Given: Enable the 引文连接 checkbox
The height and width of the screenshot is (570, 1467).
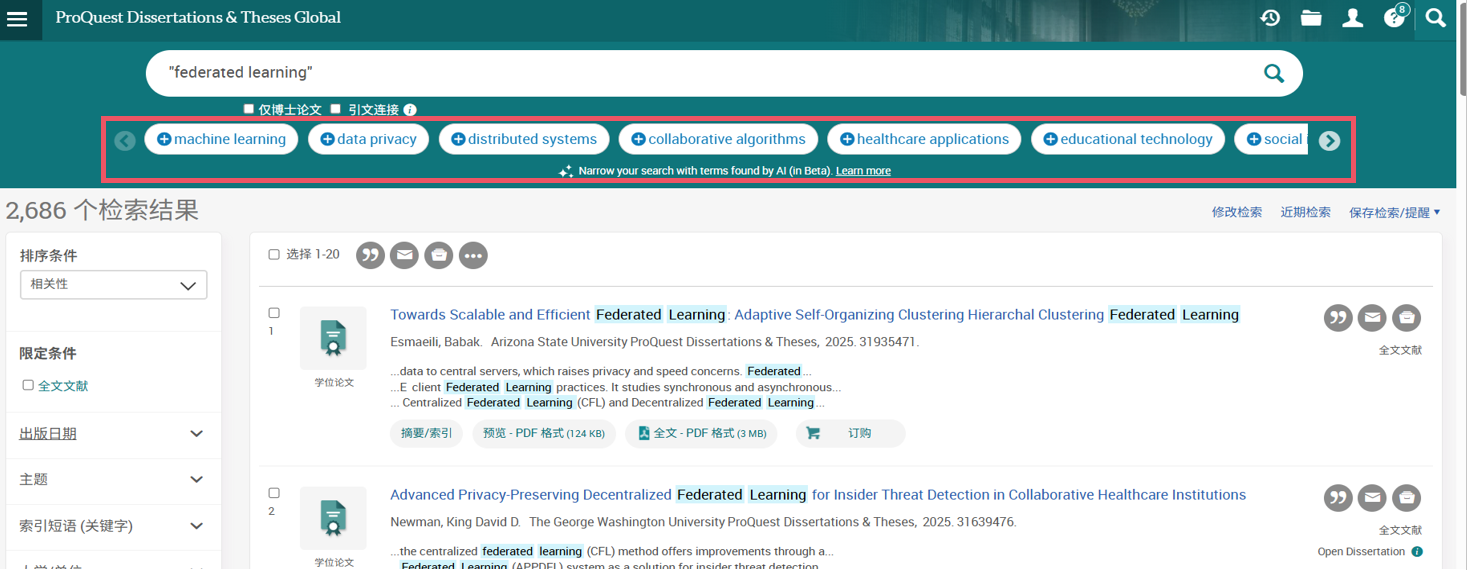Looking at the screenshot, I should click(x=336, y=109).
